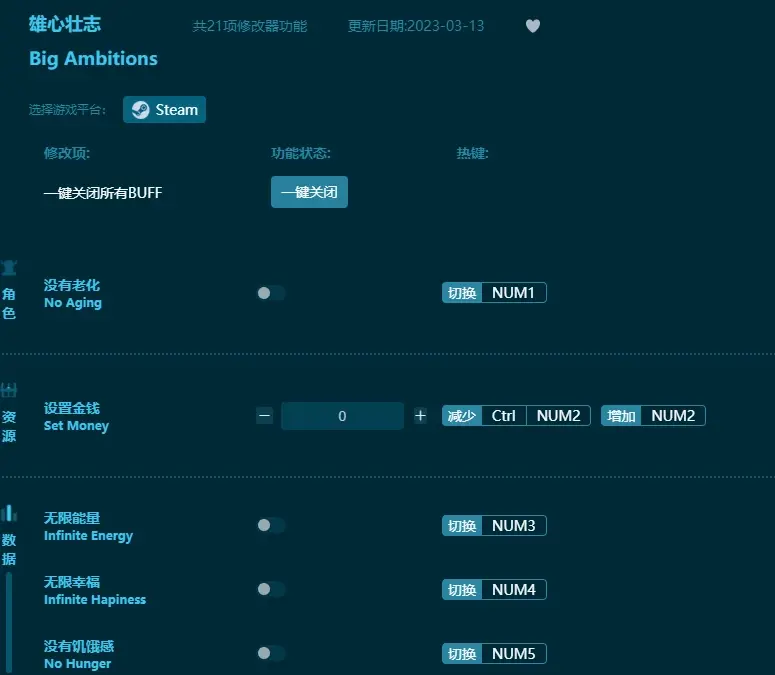This screenshot has width=775, height=675.
Task: Click the No Aging label
Action: click(73, 302)
